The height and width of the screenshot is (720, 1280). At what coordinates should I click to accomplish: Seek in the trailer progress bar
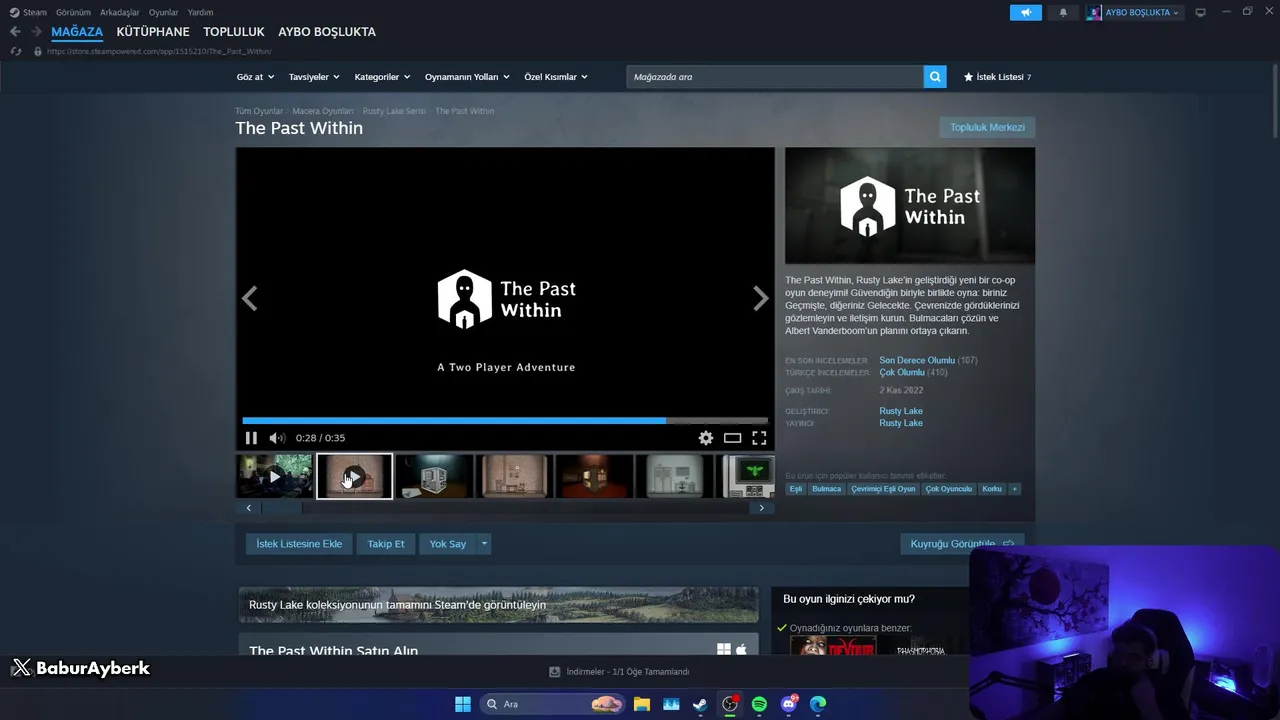(505, 421)
